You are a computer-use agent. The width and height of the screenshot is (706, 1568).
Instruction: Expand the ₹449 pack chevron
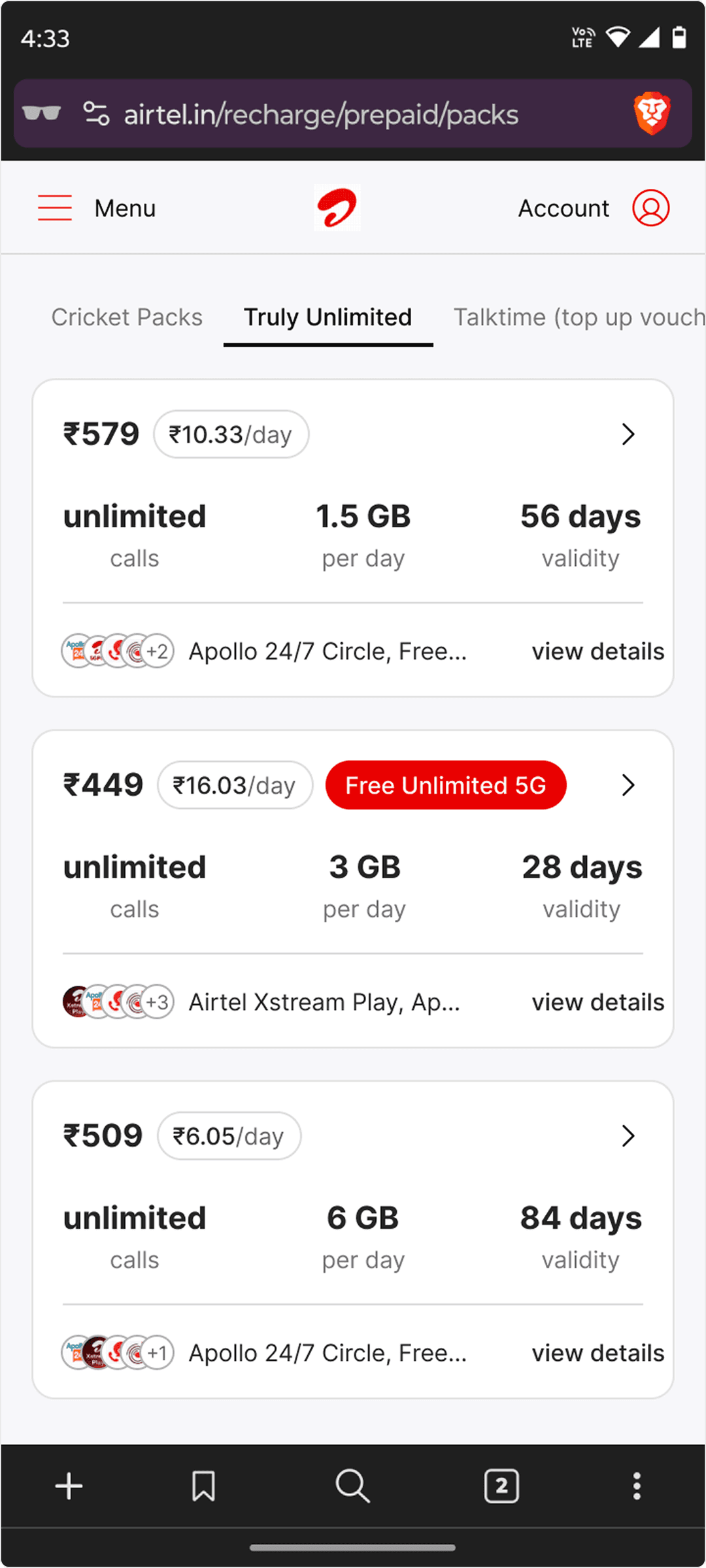click(x=628, y=785)
